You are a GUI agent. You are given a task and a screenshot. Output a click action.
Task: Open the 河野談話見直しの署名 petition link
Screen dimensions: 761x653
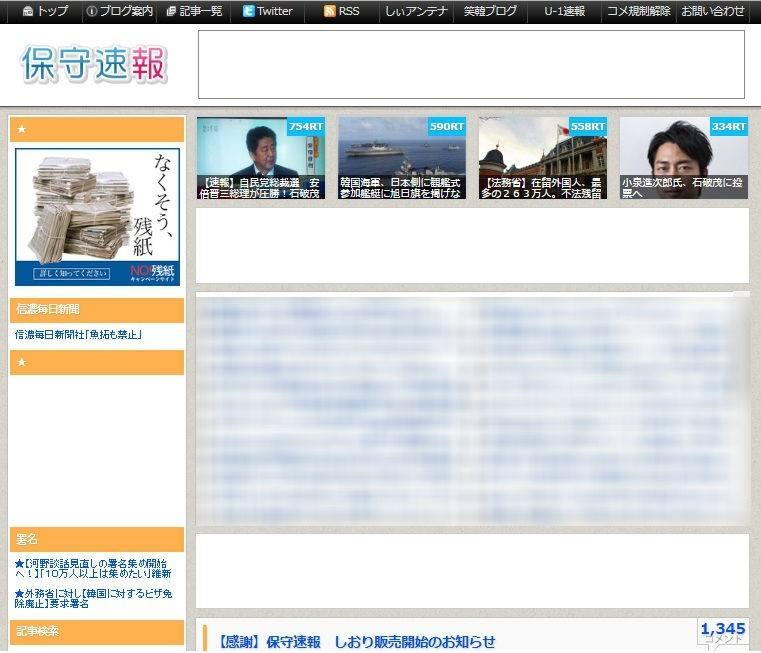[93, 568]
